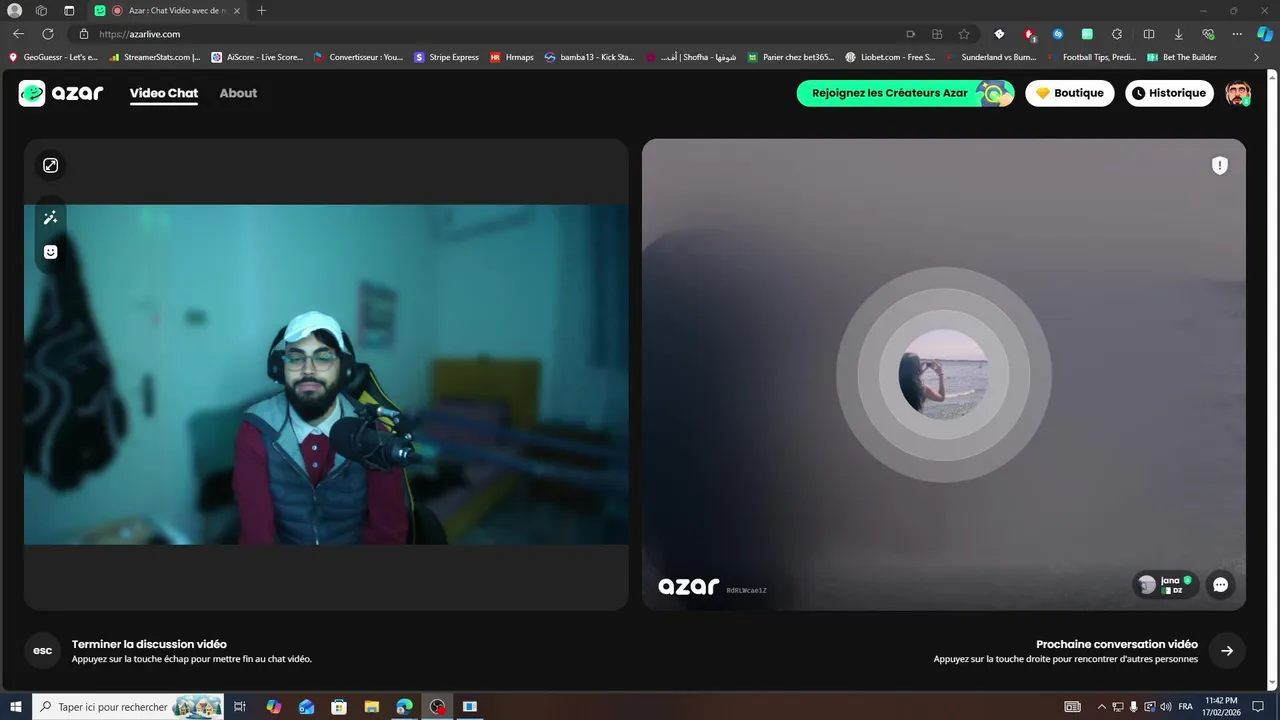
Task: Open the Boutique shop button
Action: coord(1070,93)
